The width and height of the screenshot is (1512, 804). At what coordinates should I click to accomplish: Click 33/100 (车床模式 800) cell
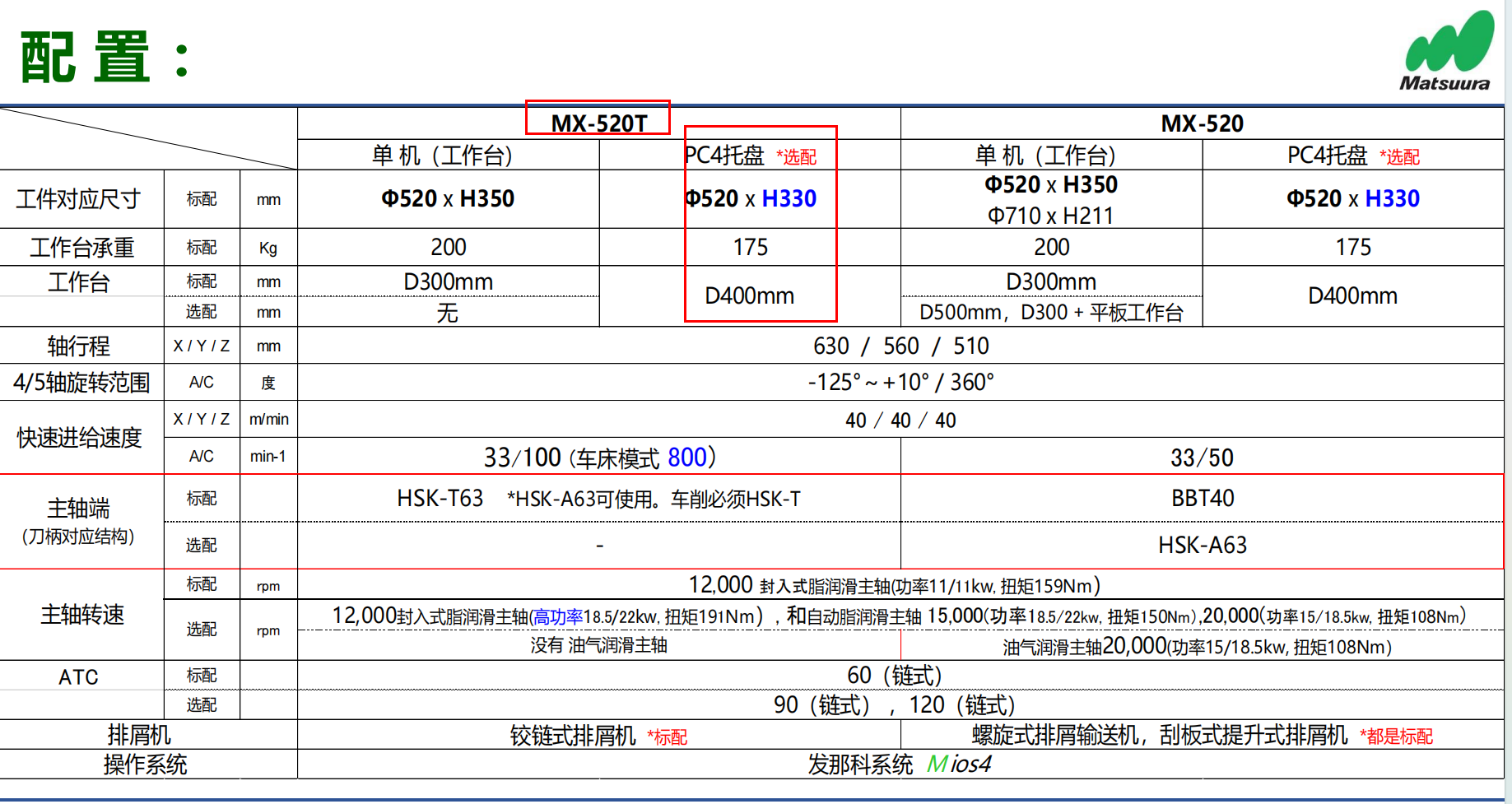tap(599, 458)
